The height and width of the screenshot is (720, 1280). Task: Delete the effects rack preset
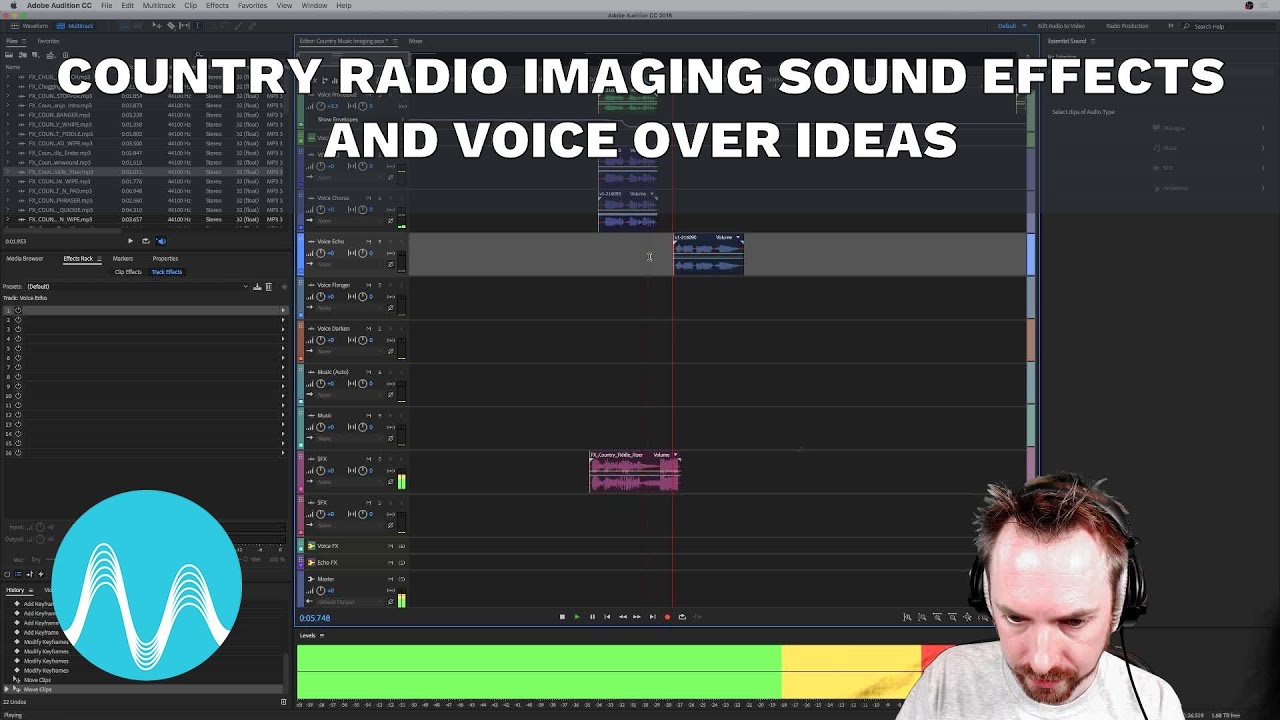[268, 287]
